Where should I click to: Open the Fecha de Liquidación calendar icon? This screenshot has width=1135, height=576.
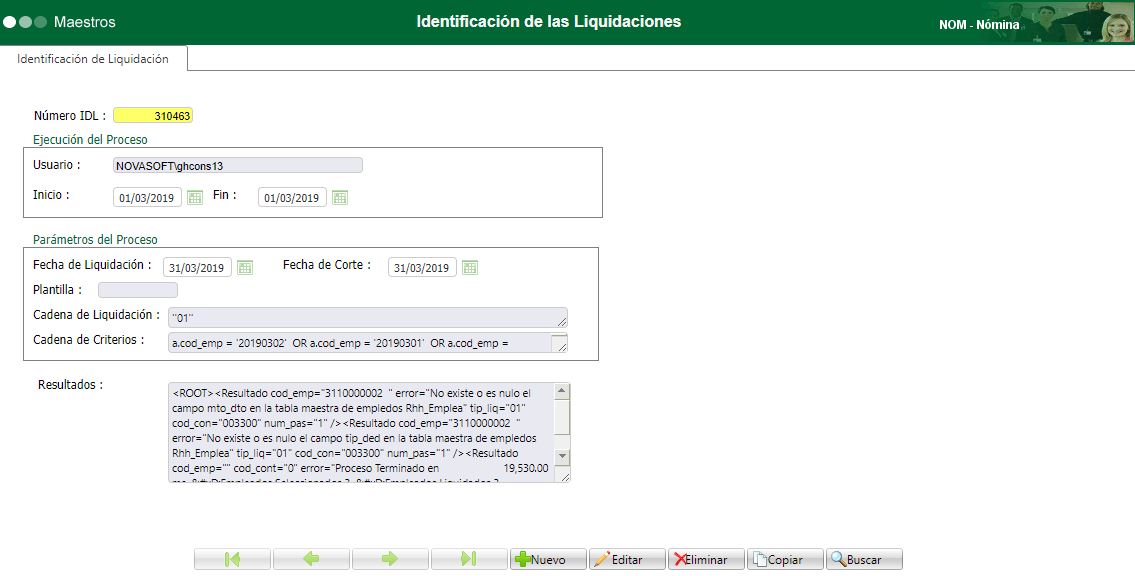[244, 267]
